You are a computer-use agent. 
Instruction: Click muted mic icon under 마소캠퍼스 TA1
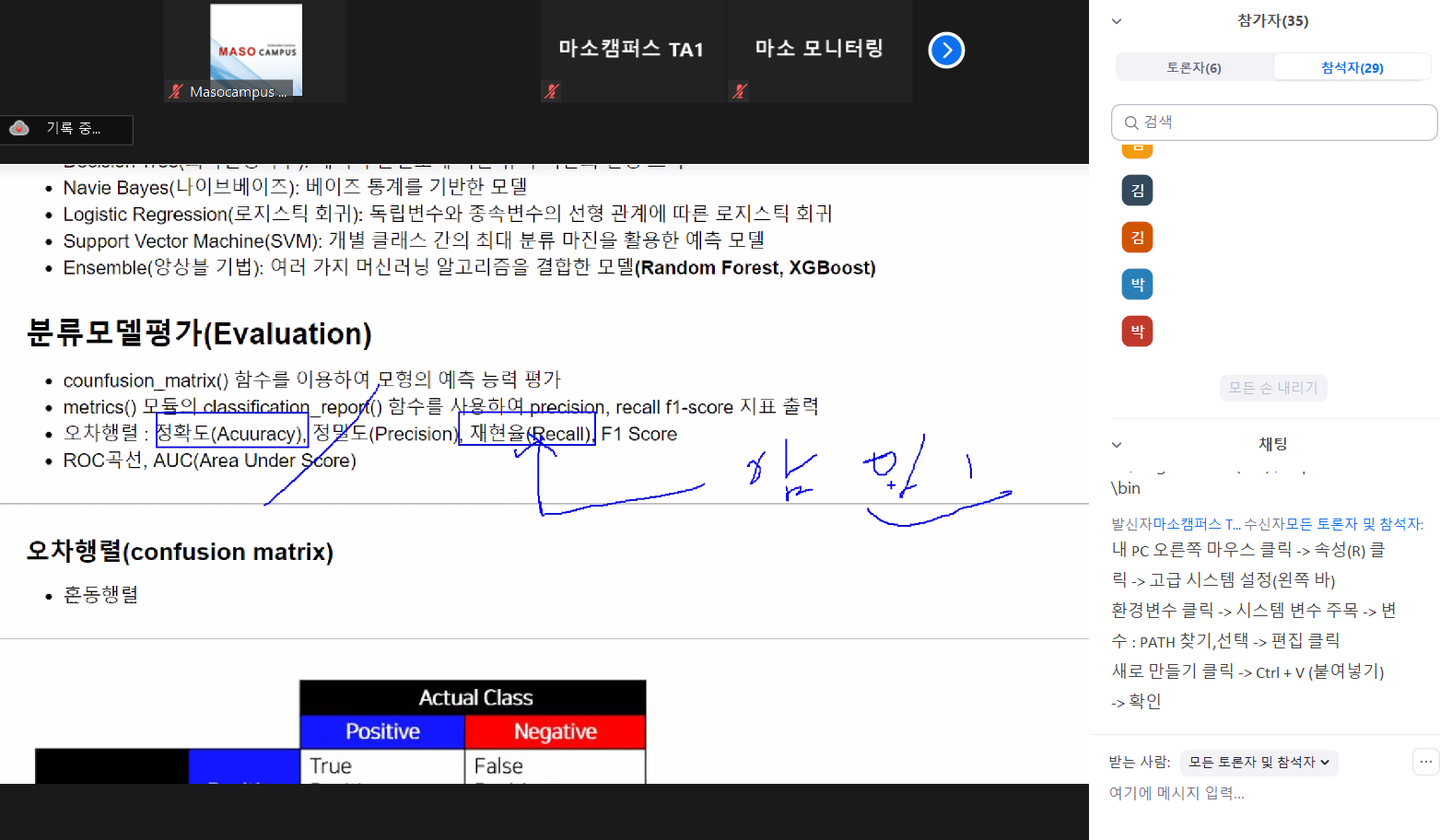pyautogui.click(x=552, y=91)
